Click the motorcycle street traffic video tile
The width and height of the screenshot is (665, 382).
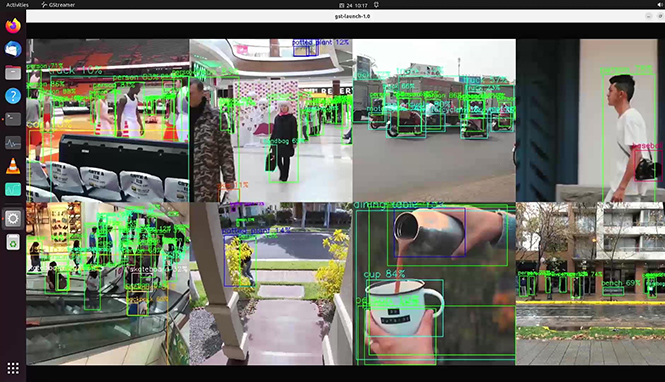click(434, 120)
